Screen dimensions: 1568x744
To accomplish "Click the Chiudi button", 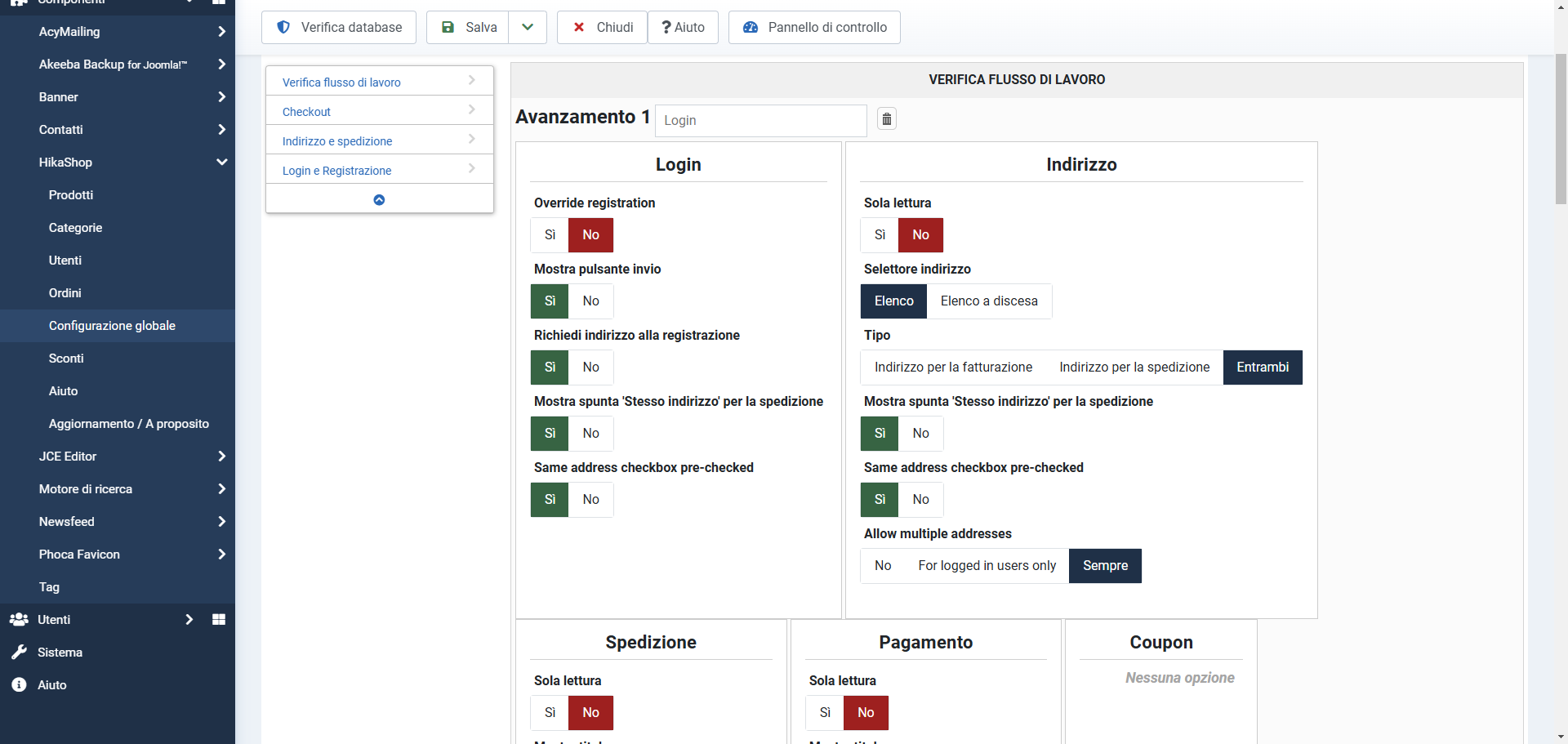I will click(x=603, y=27).
